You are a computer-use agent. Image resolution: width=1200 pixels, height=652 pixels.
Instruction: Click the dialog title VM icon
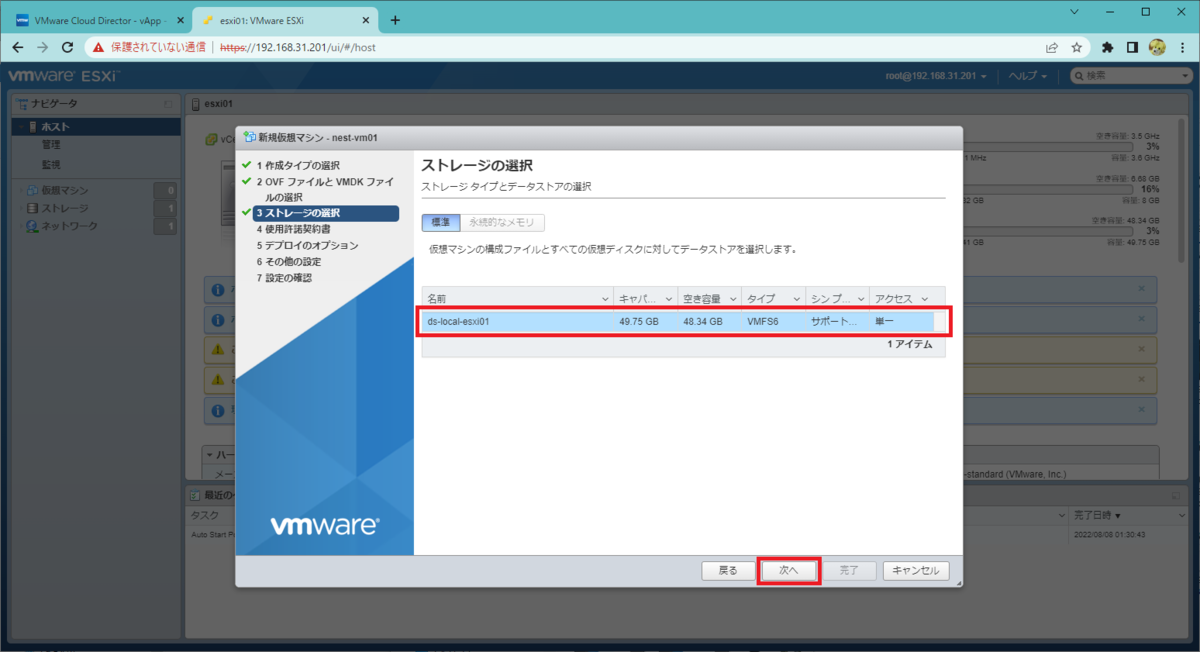249,138
